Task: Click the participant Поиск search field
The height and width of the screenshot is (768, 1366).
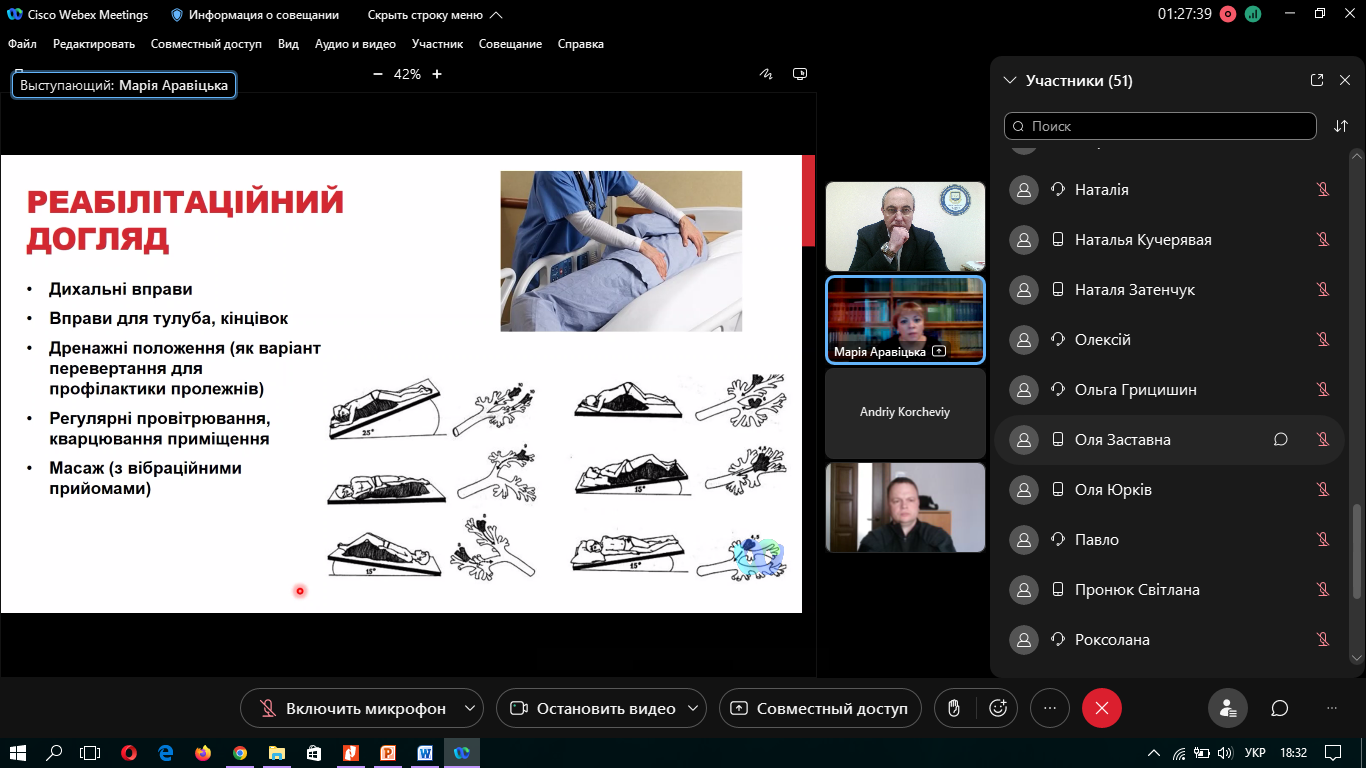Action: 1160,126
